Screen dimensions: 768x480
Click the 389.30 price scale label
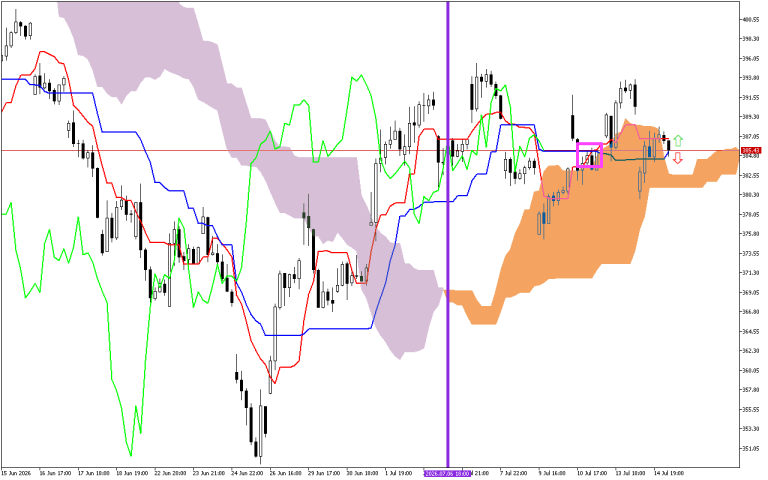point(751,117)
